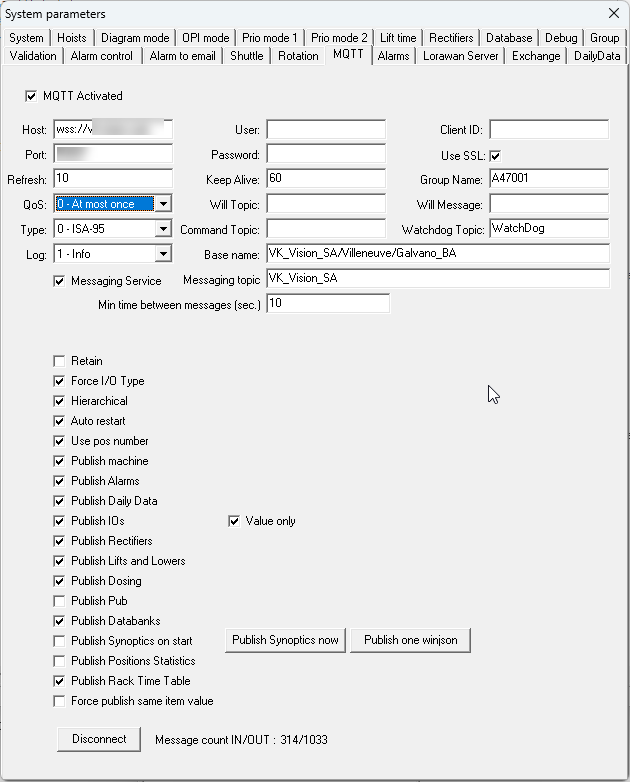This screenshot has height=782, width=630.
Task: Toggle the Value only checkbox
Action: 235,521
